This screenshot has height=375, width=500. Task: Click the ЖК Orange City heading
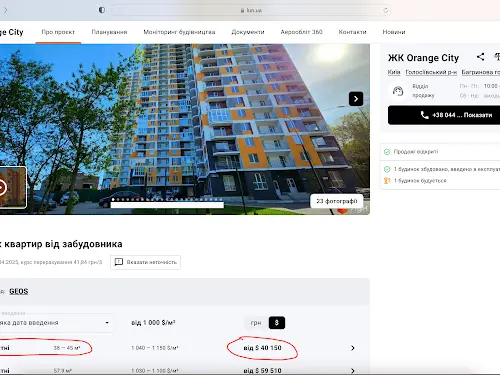click(x=423, y=58)
